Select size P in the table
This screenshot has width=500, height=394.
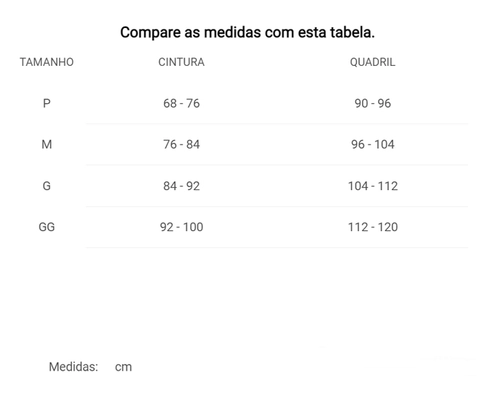click(47, 103)
